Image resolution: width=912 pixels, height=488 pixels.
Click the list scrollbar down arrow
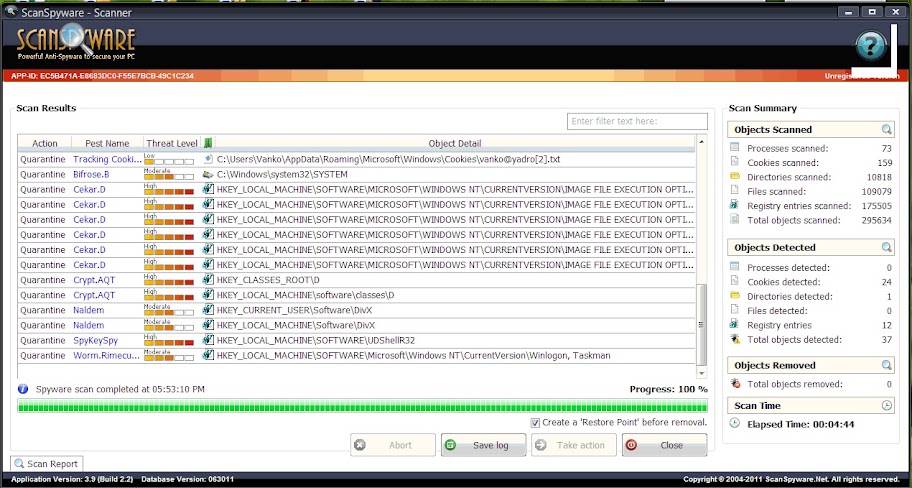tap(701, 373)
